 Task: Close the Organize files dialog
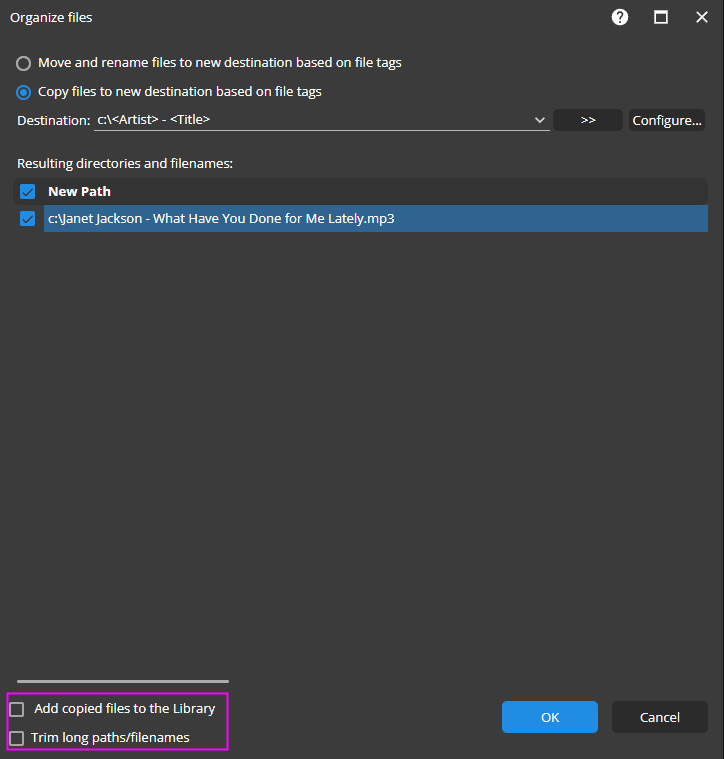tap(701, 17)
